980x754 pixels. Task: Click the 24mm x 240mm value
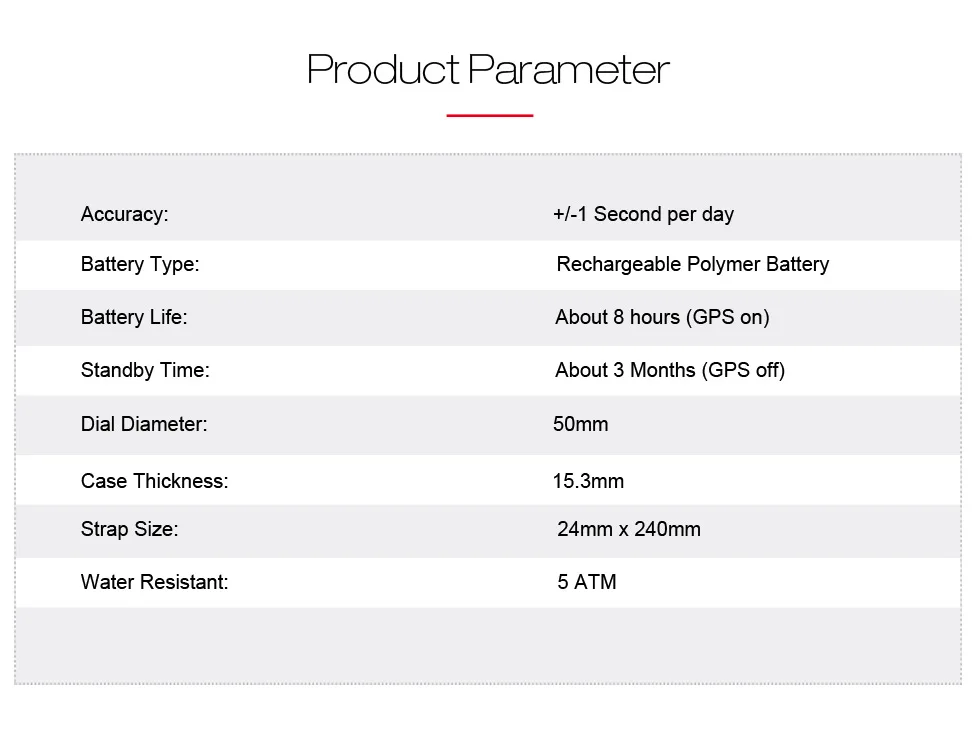tap(629, 529)
